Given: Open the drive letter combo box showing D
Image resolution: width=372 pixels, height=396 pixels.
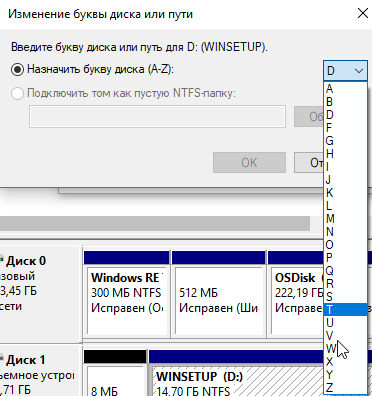Looking at the screenshot, I should 345,71.
